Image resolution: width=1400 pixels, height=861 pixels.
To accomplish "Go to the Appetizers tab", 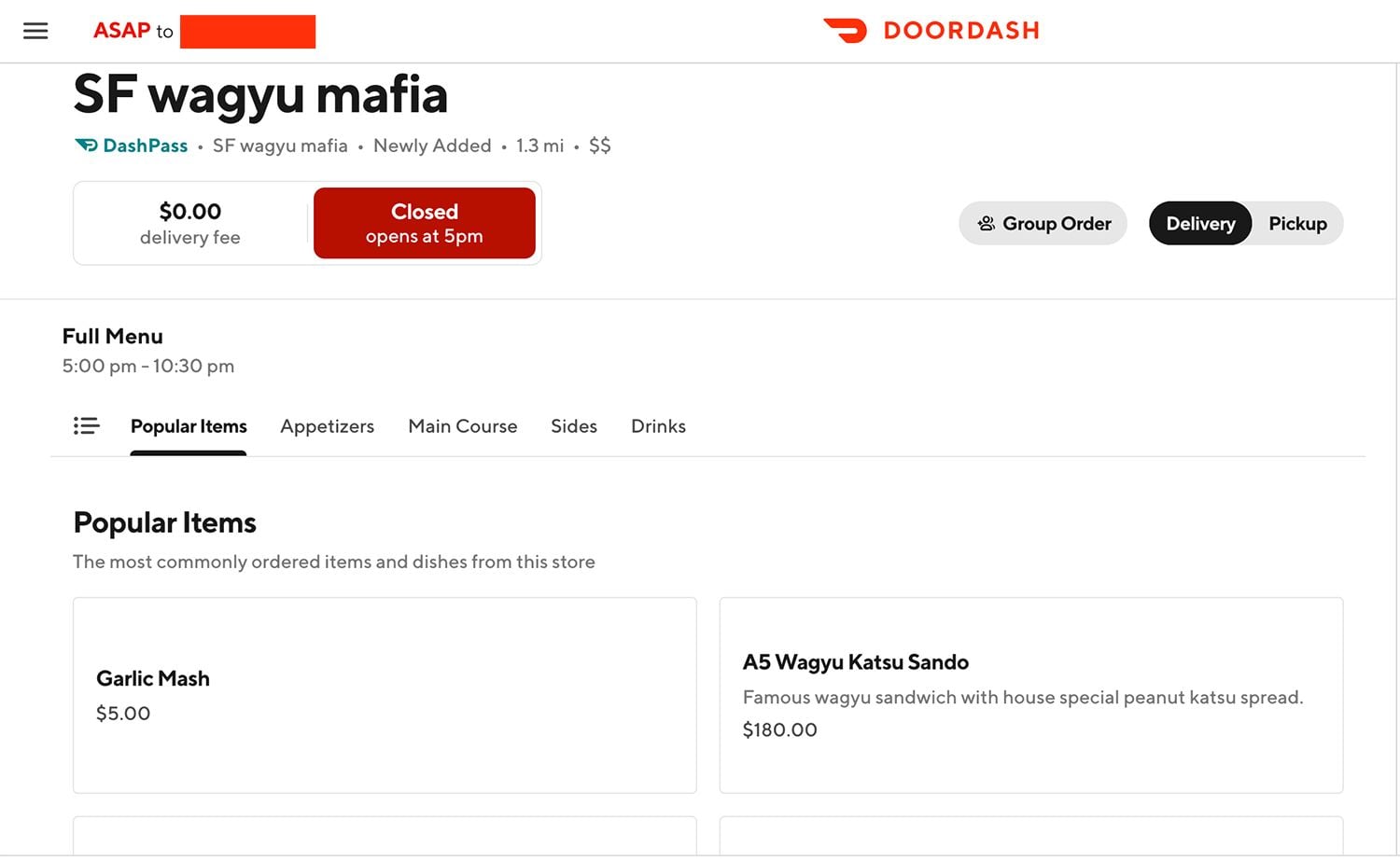I will [x=327, y=426].
